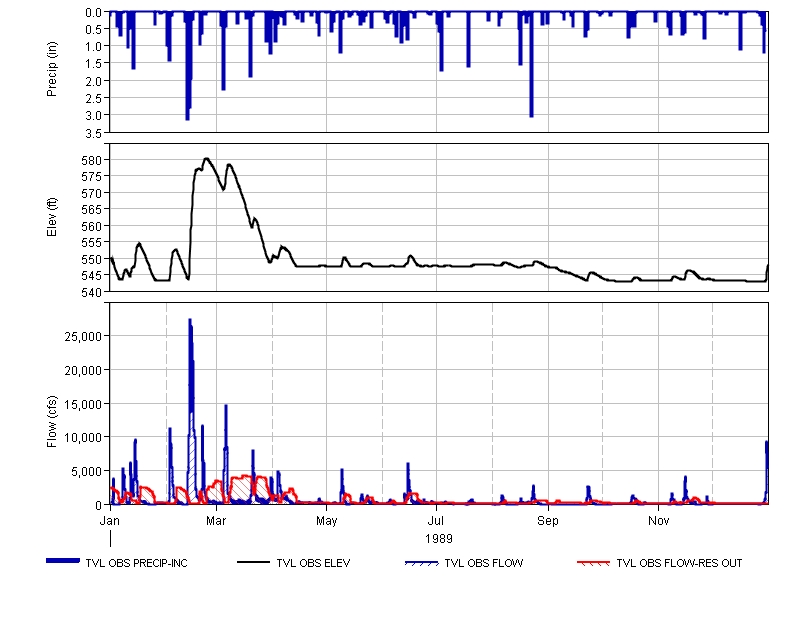This screenshot has width=800, height=627.
Task: Click the '15,000' flow axis tick label
Action: [x=83, y=404]
